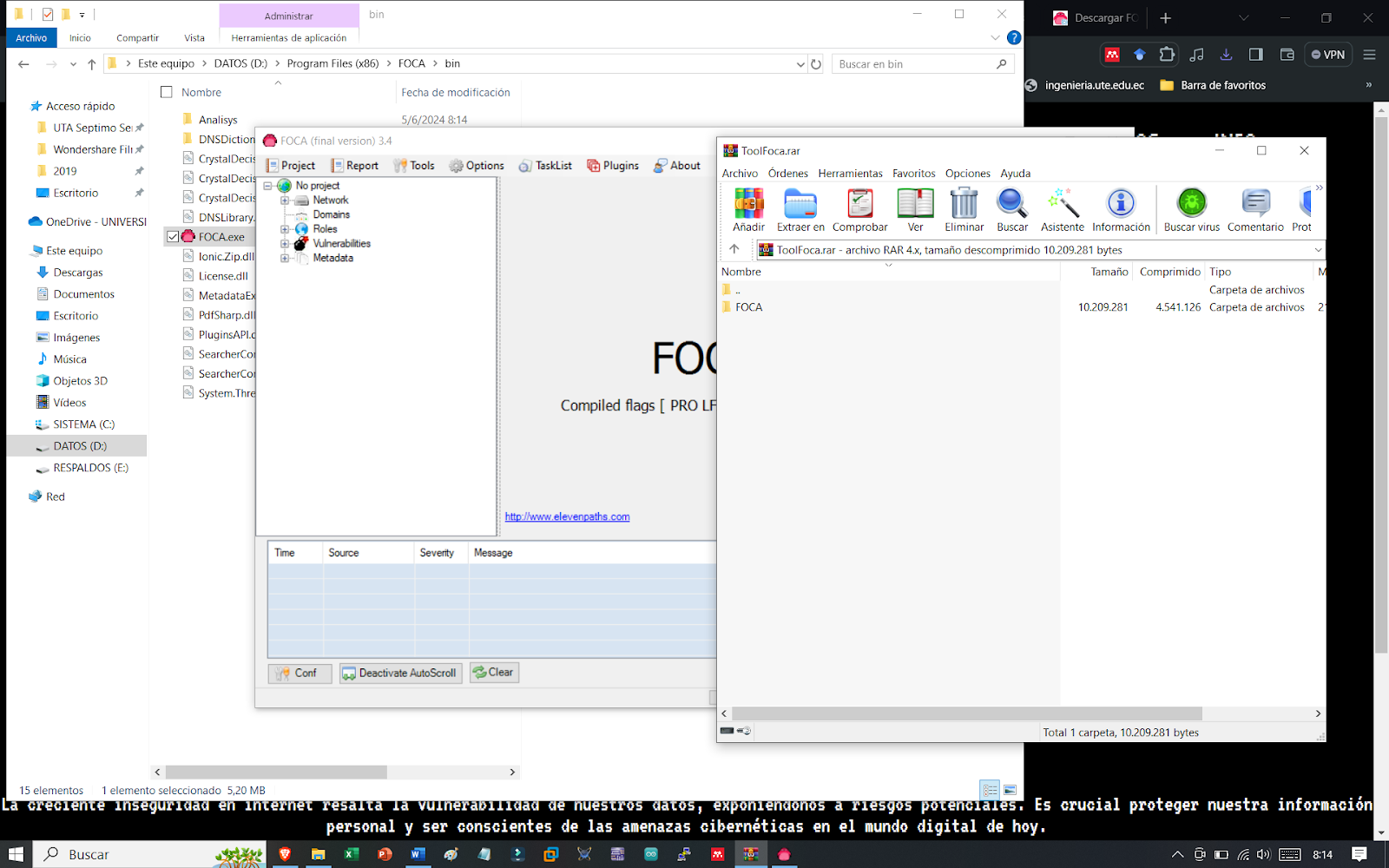
Task: Click Word icon on the taskbar
Action: tap(418, 854)
